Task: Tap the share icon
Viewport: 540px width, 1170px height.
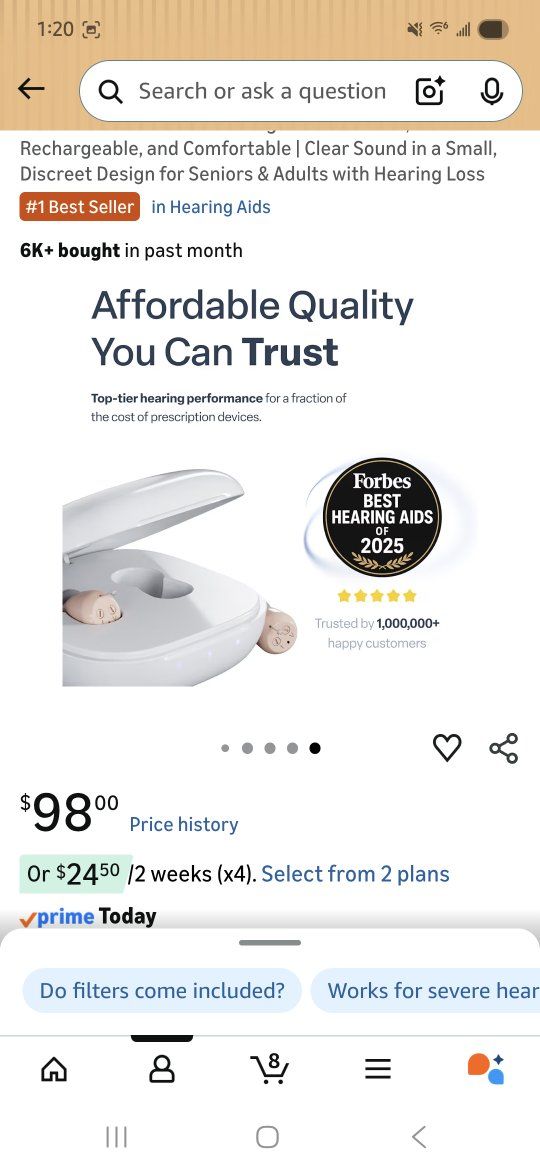Action: click(x=503, y=748)
